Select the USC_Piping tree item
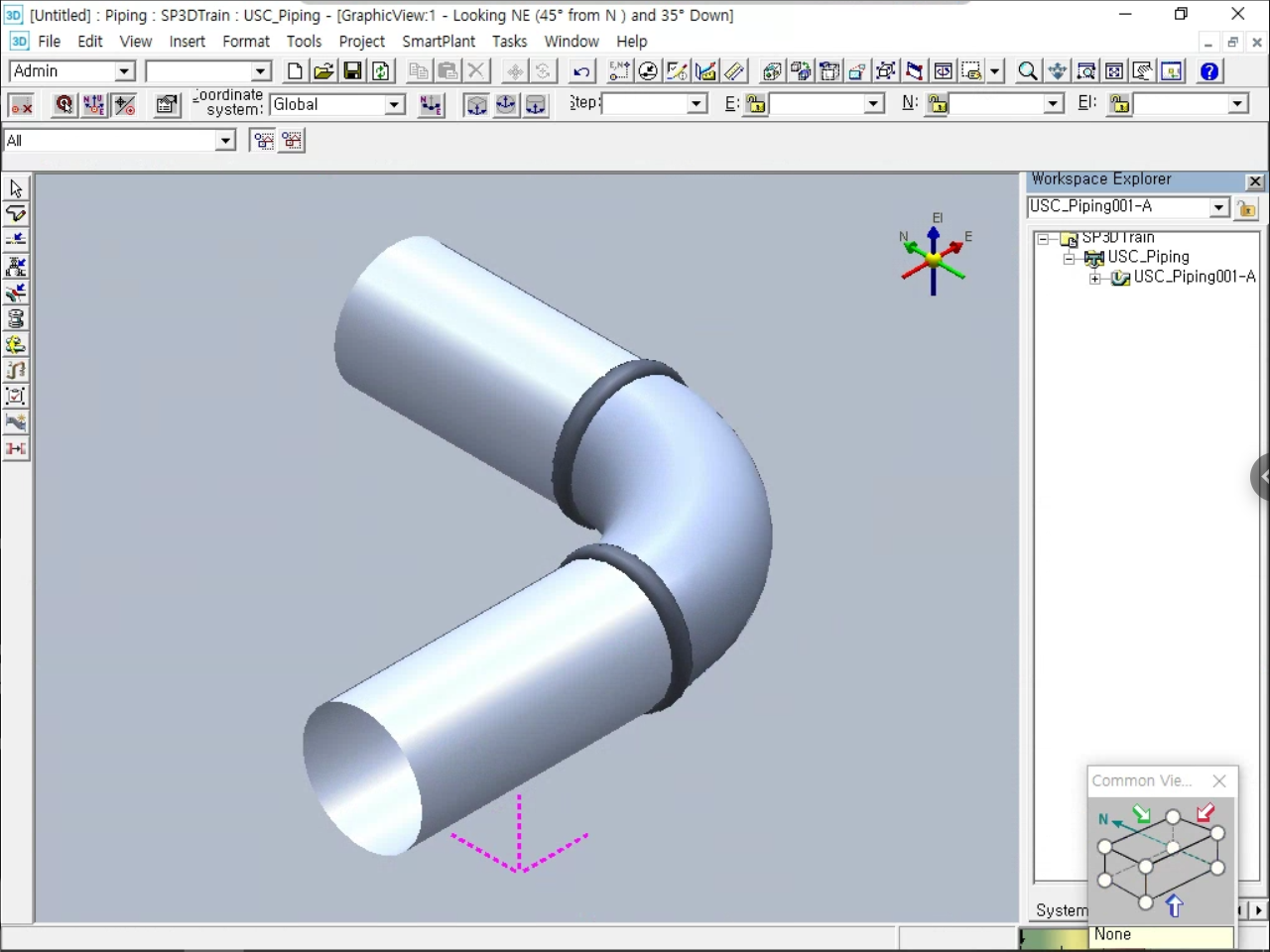The width and height of the screenshot is (1270, 952). [1148, 257]
